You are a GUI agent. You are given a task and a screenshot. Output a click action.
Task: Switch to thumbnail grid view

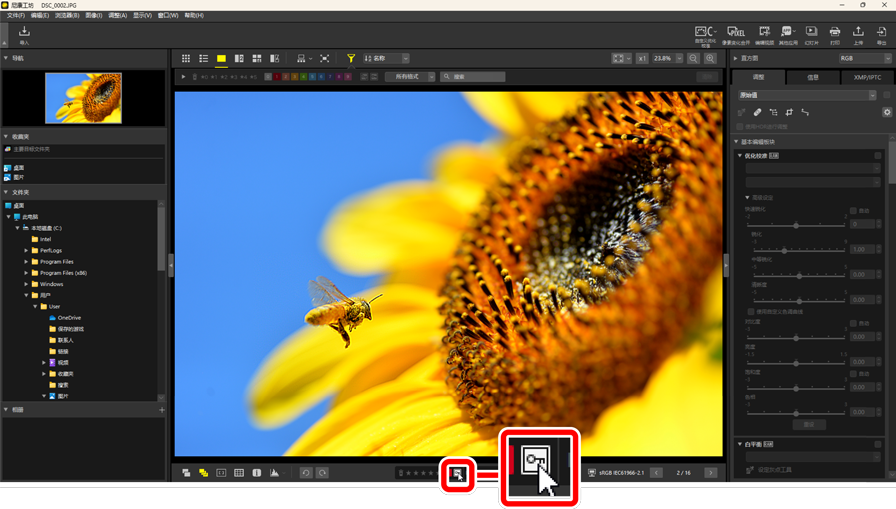tap(186, 59)
